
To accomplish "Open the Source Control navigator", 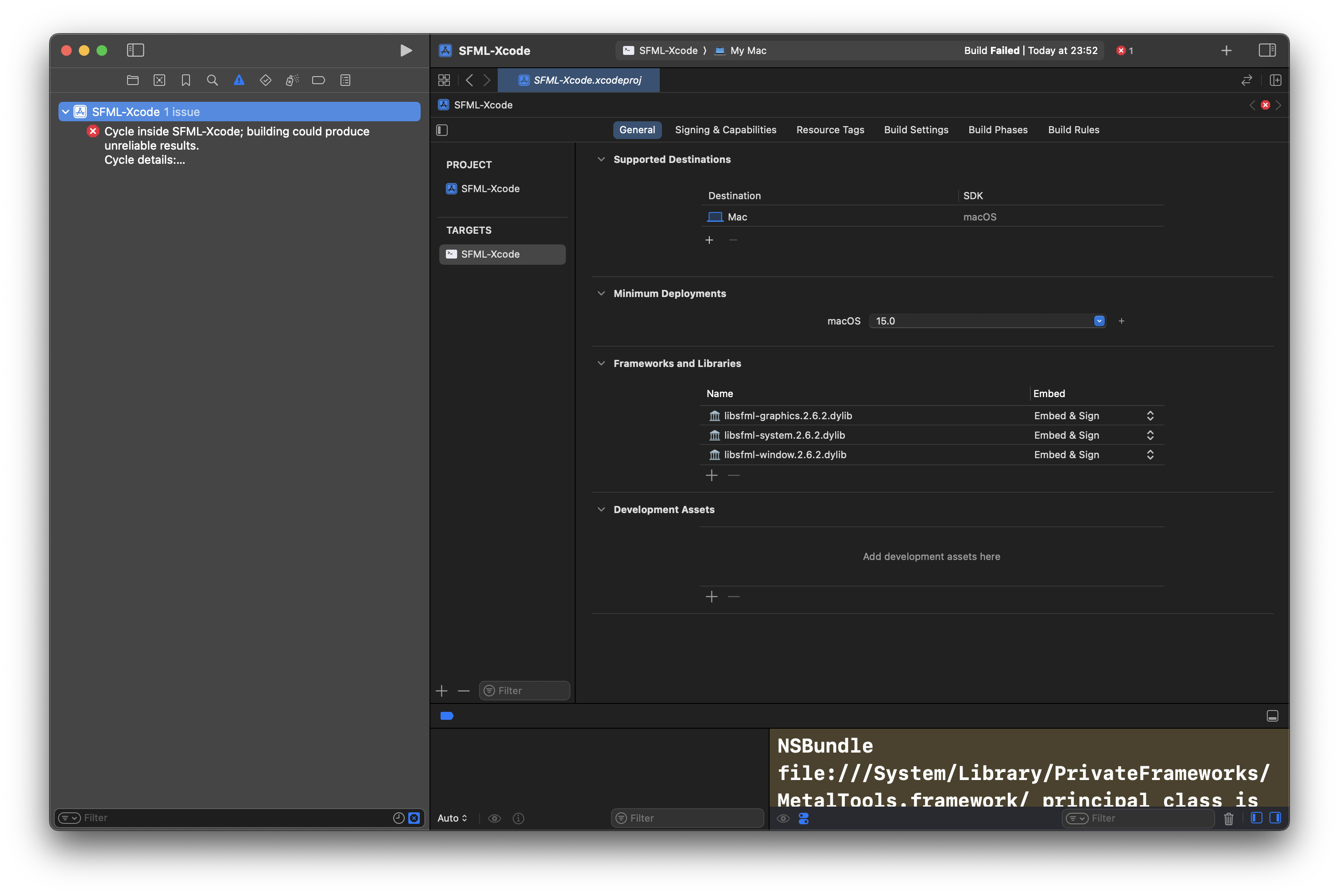I will pos(159,80).
